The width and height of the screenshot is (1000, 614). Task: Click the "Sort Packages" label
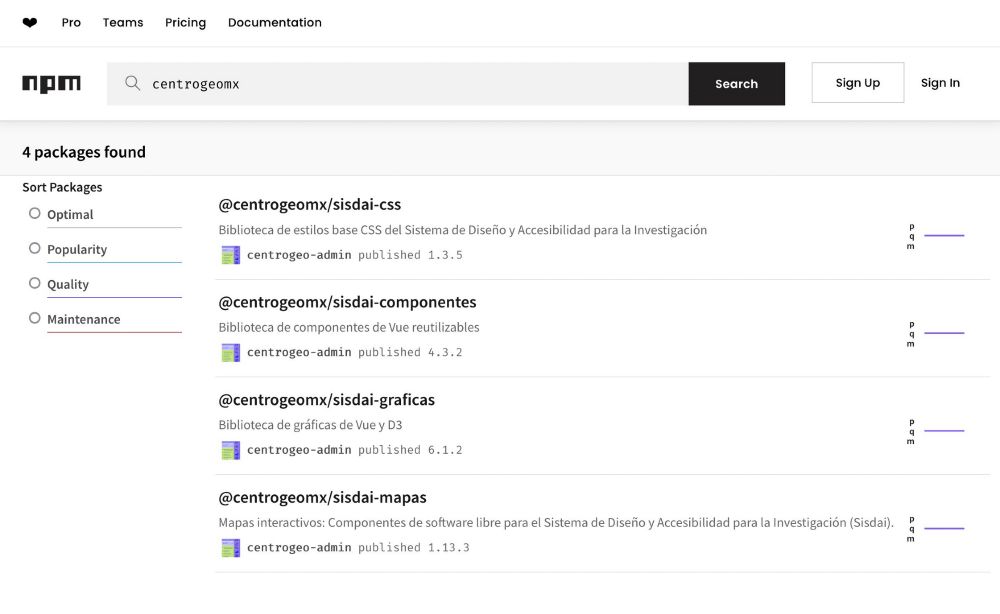[x=62, y=187]
